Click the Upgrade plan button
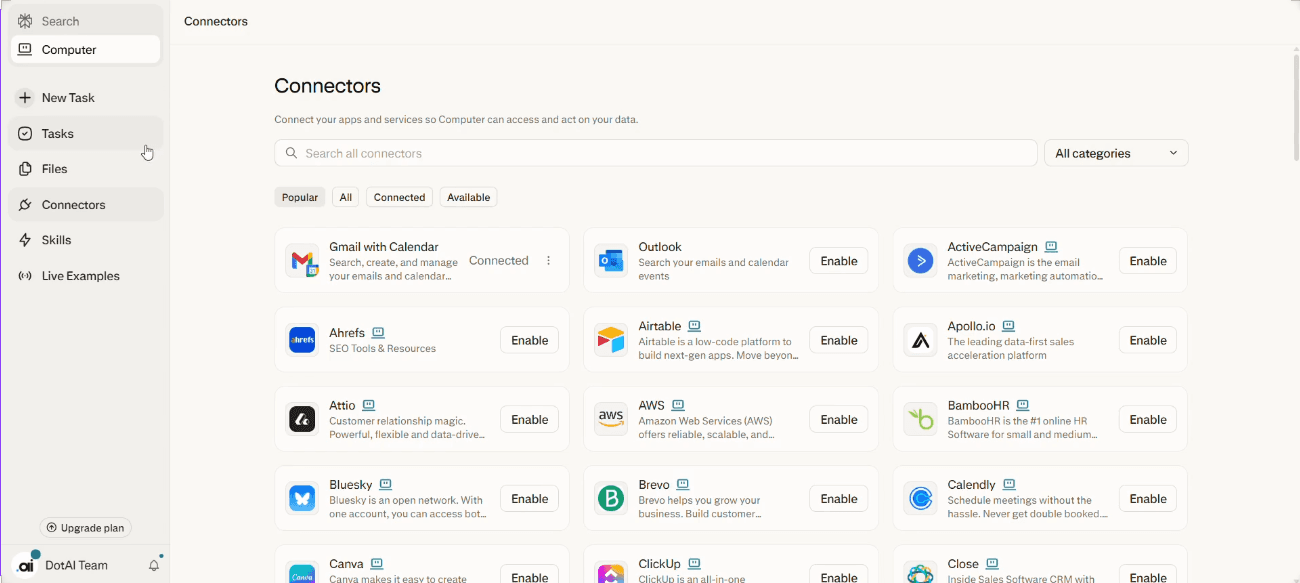Image resolution: width=1300 pixels, height=583 pixels. coord(86,528)
